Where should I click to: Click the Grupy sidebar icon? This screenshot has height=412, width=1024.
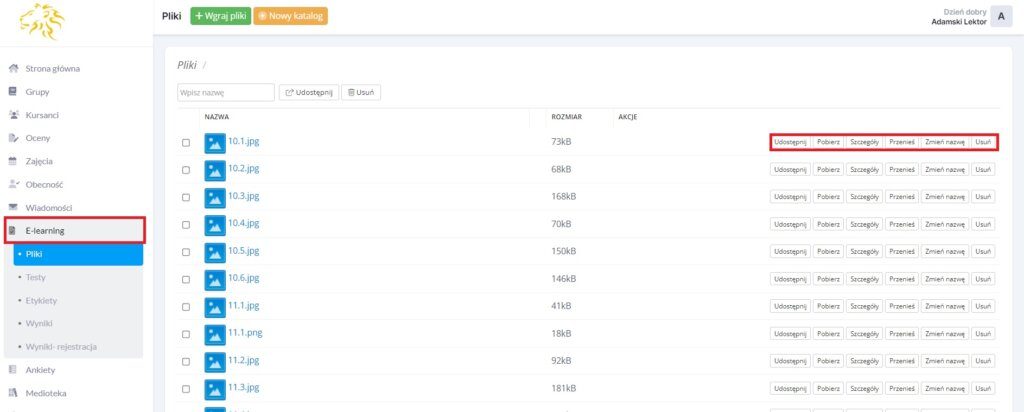[x=13, y=92]
